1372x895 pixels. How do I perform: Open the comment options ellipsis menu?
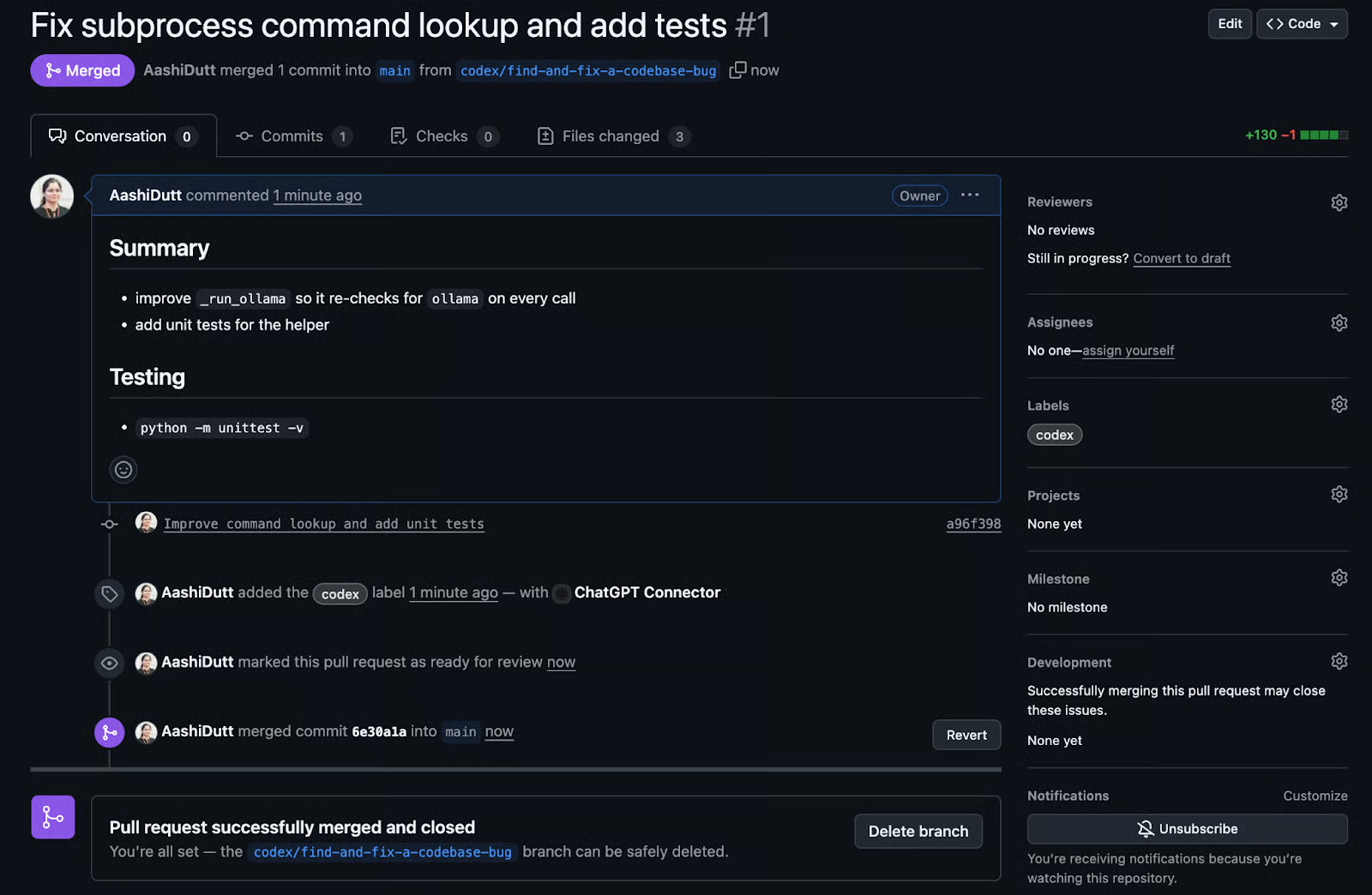[970, 195]
